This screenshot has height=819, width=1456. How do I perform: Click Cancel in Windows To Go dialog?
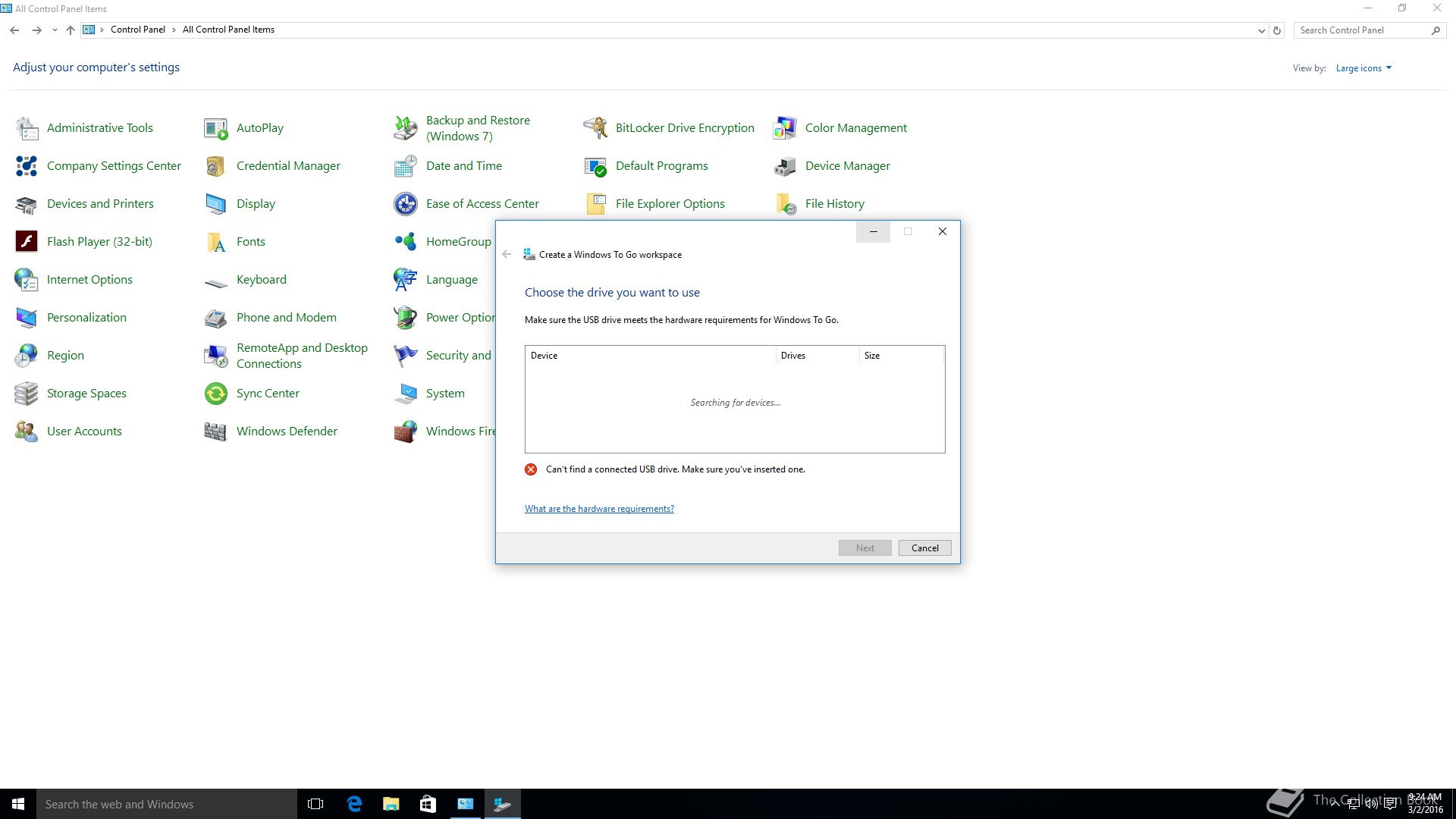[924, 548]
